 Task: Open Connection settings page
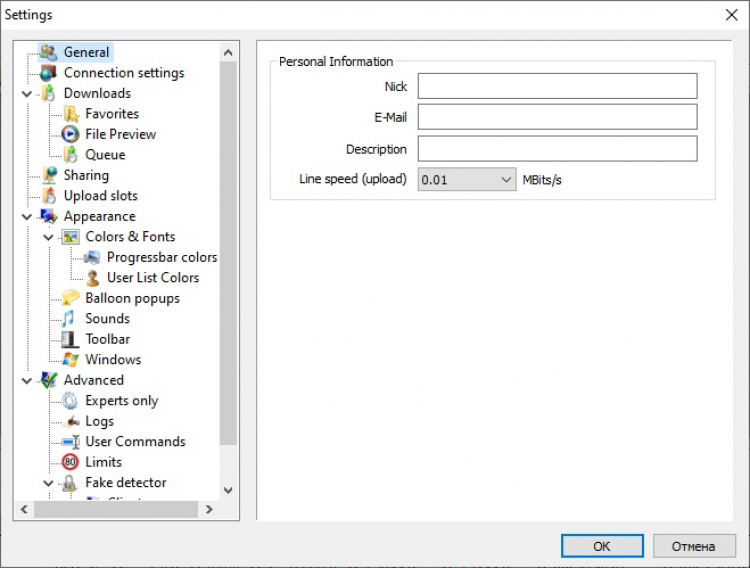coord(124,73)
